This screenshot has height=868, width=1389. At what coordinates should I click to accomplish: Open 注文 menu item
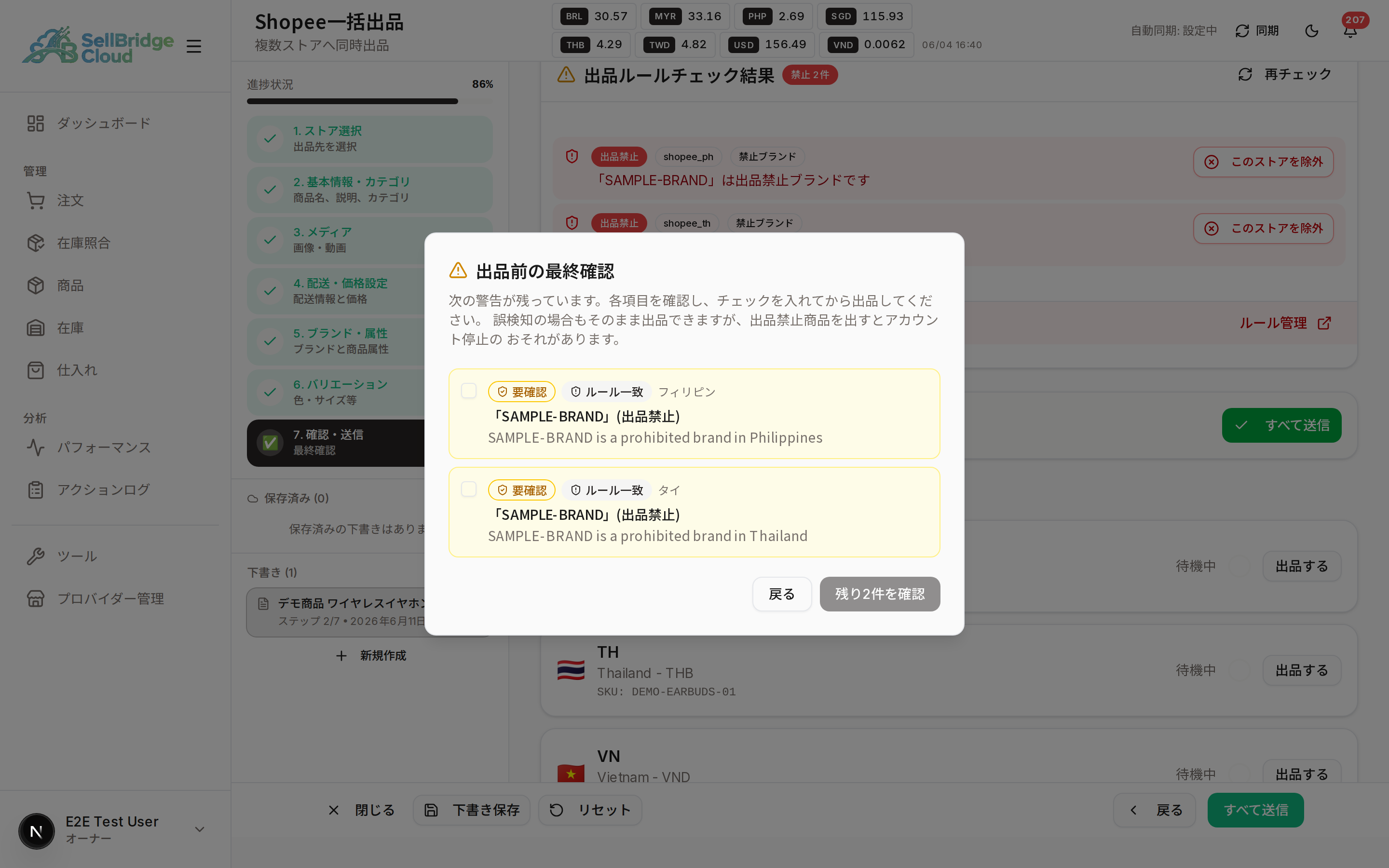115,200
